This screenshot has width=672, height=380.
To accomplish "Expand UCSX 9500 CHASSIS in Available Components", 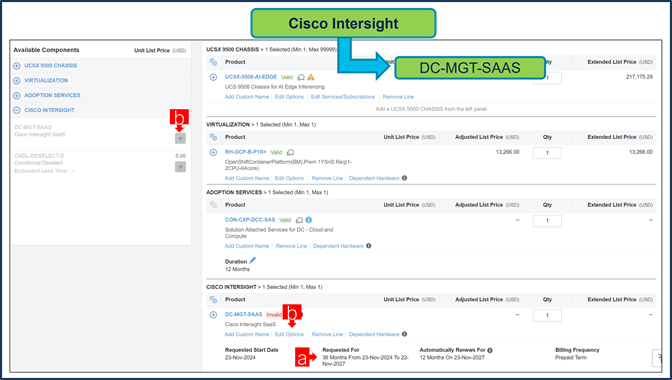I will pos(17,66).
